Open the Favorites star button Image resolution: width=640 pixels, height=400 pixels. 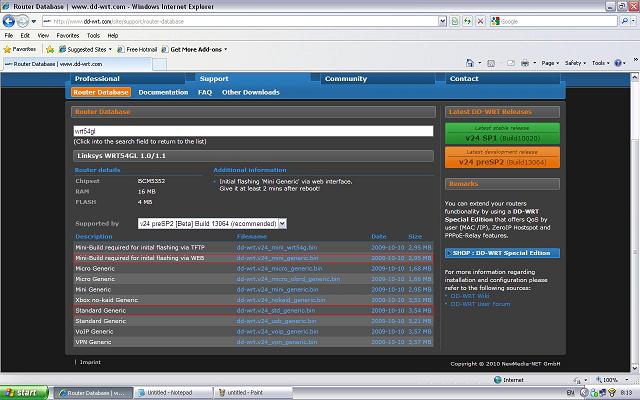22,48
